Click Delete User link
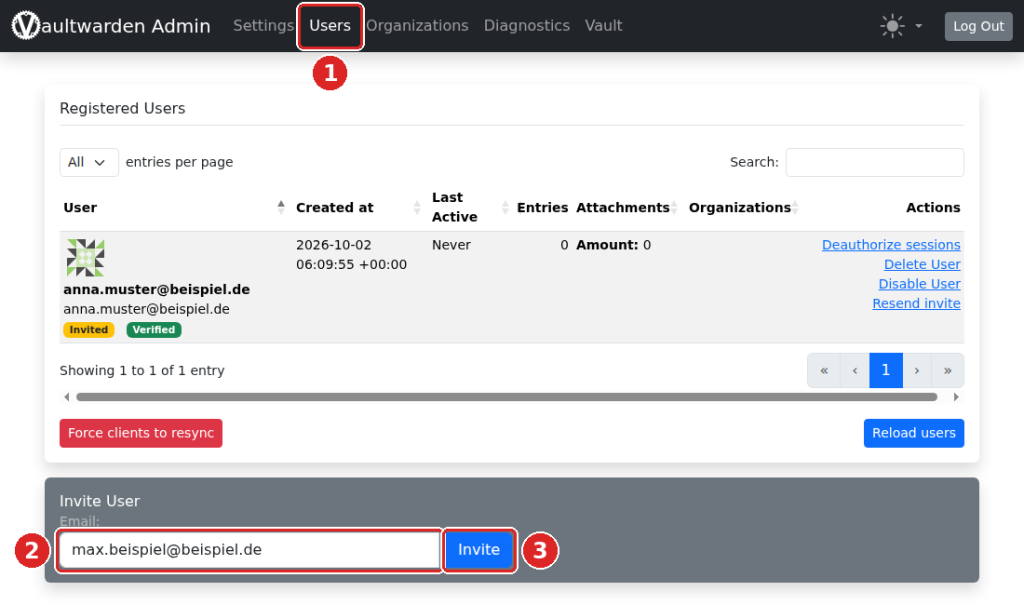The image size is (1024, 605). click(x=922, y=265)
